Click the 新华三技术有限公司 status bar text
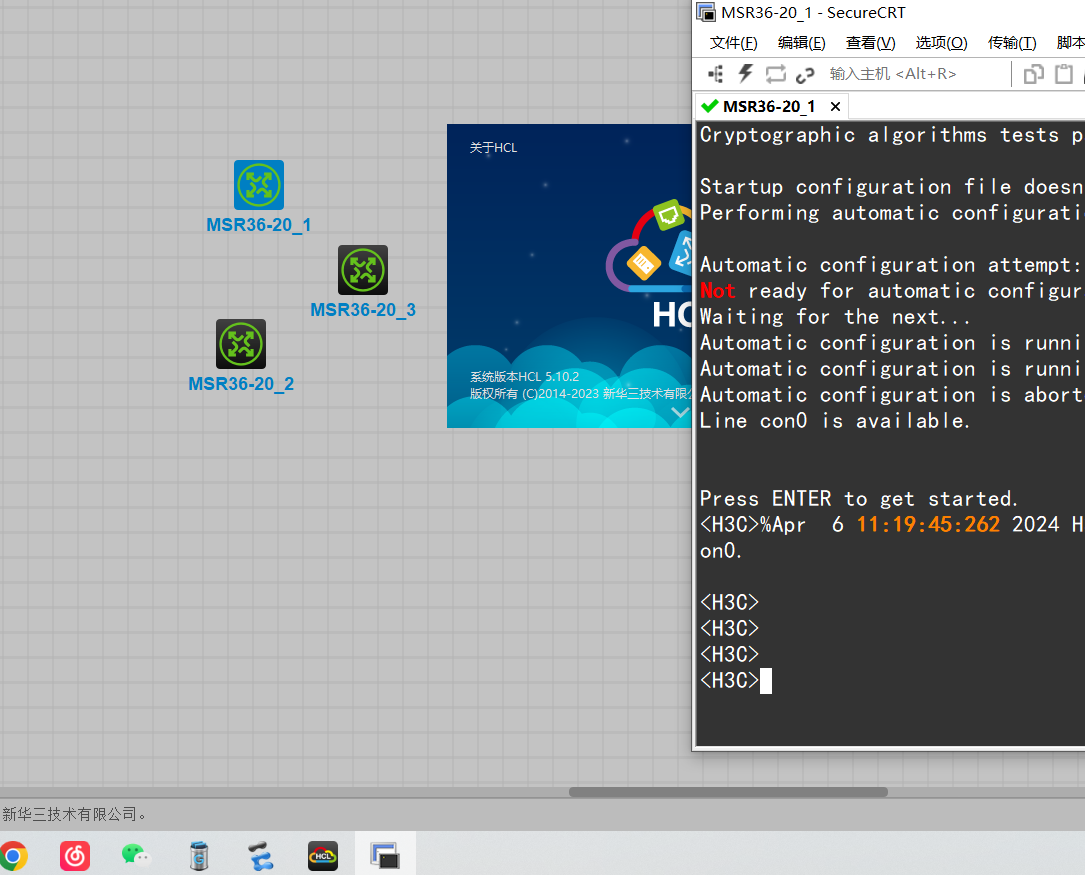The width and height of the screenshot is (1085, 875). coord(75,815)
